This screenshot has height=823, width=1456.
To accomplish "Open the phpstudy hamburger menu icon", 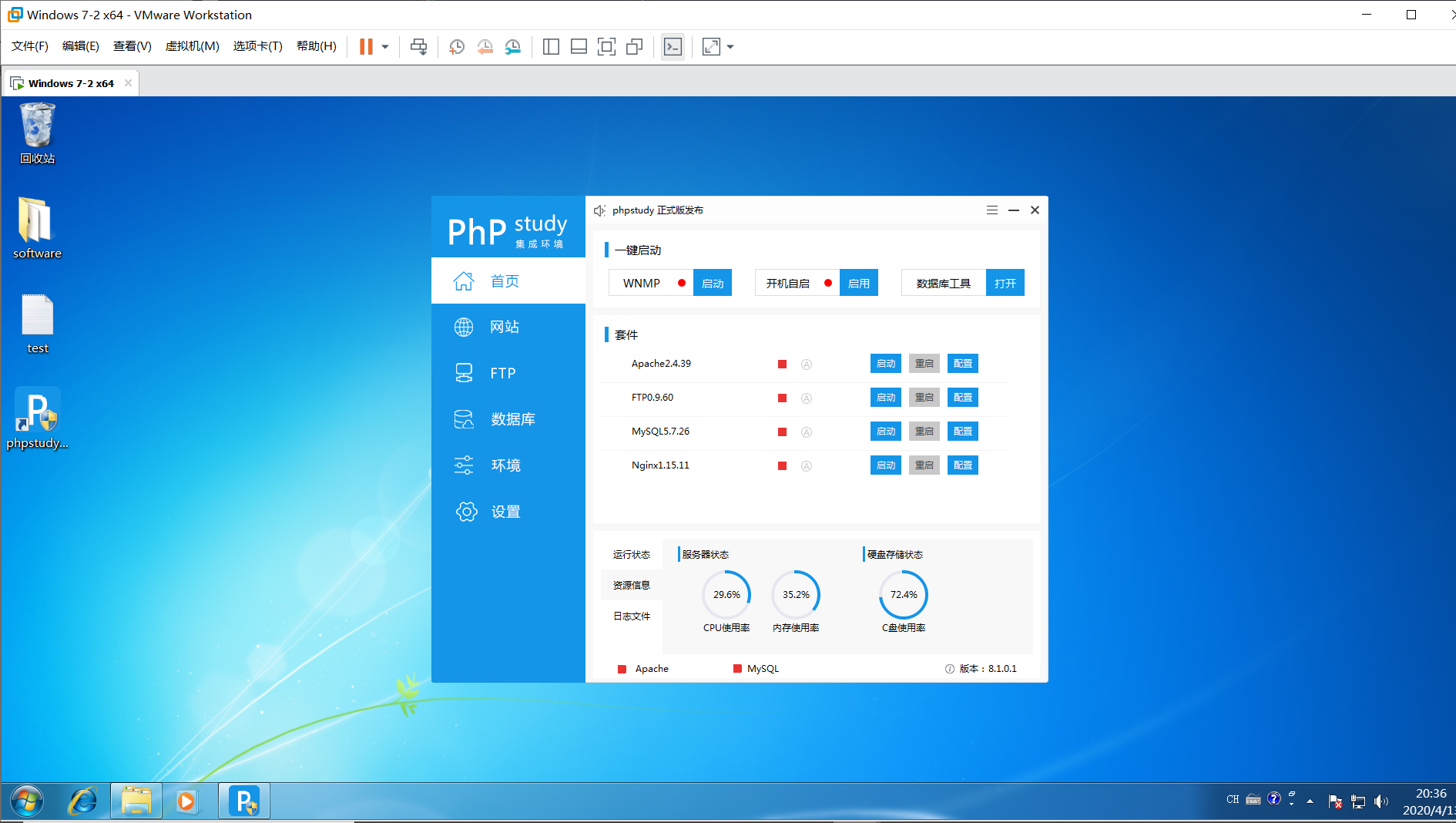I will click(992, 210).
